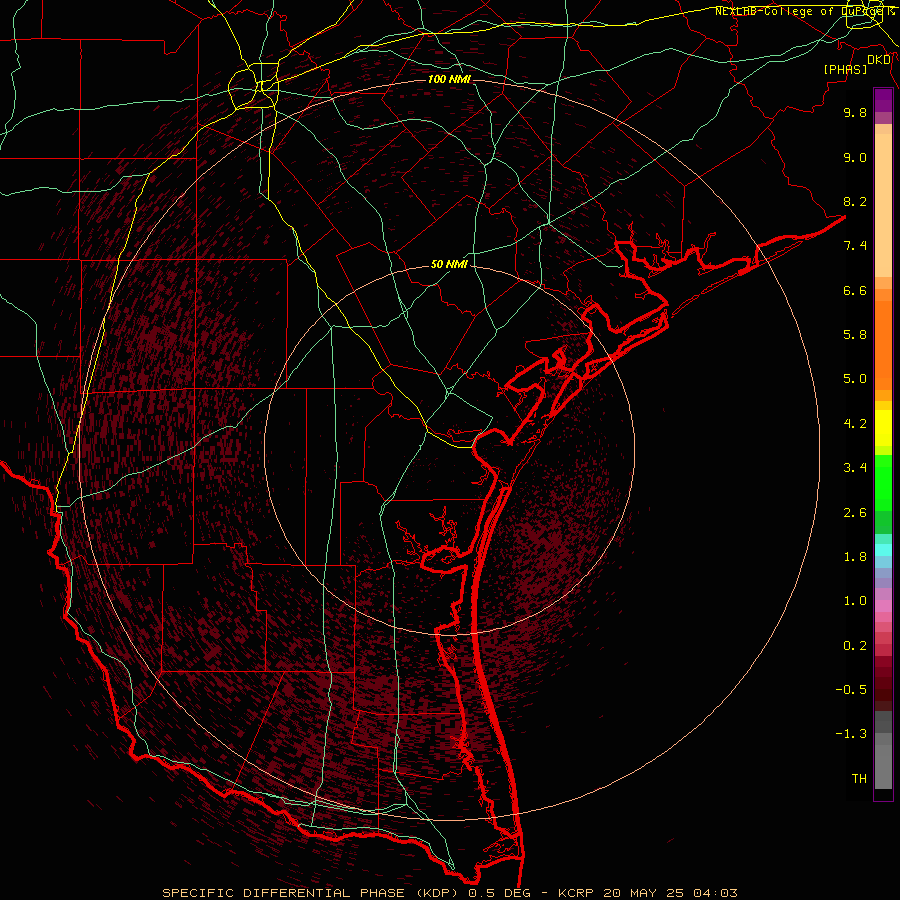Select the dark red swatch near -0.5

pos(883,689)
